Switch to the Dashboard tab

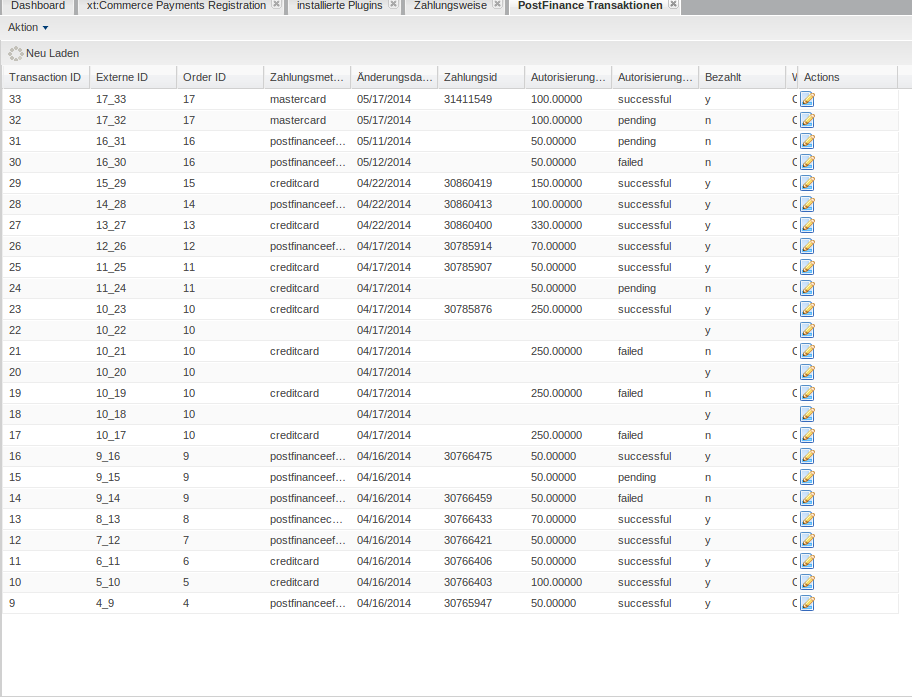(37, 6)
